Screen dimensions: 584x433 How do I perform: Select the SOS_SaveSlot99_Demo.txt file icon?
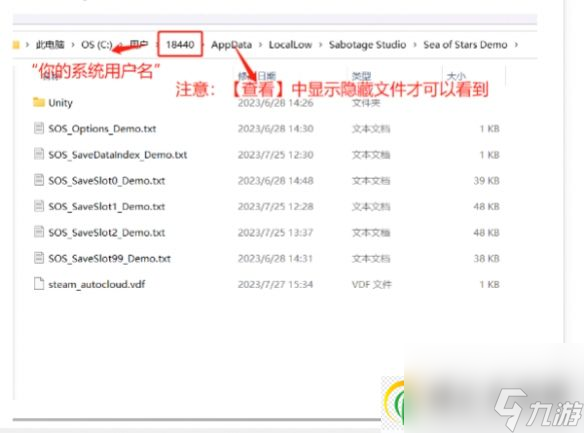click(x=39, y=258)
